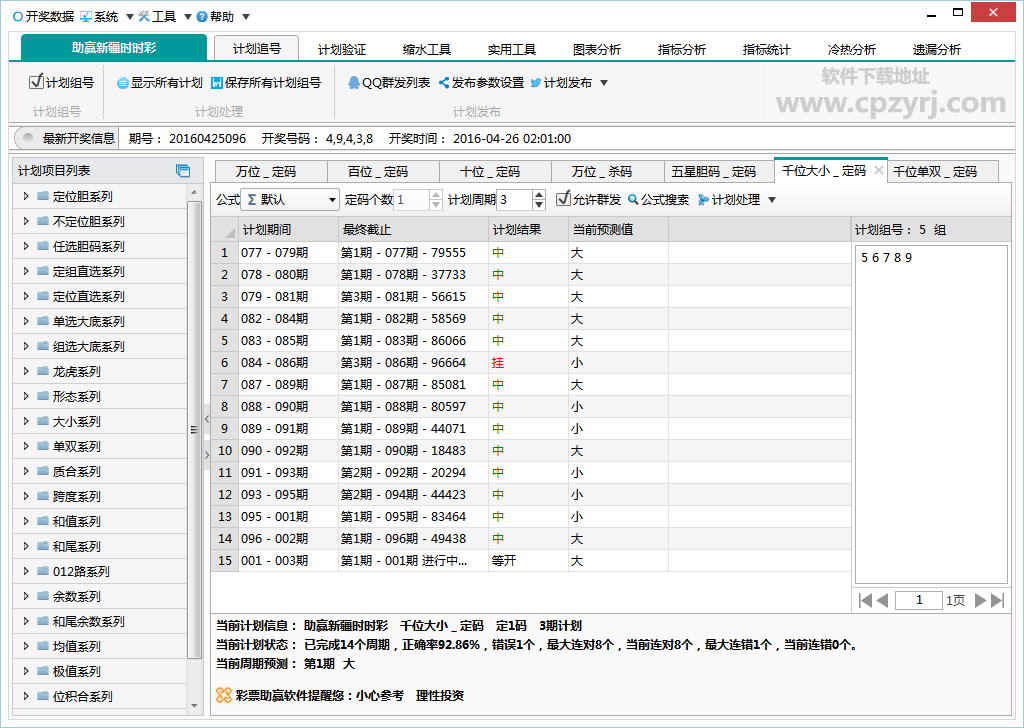Select the 极值系列 folder icon
The width and height of the screenshot is (1024, 728).
(43, 671)
